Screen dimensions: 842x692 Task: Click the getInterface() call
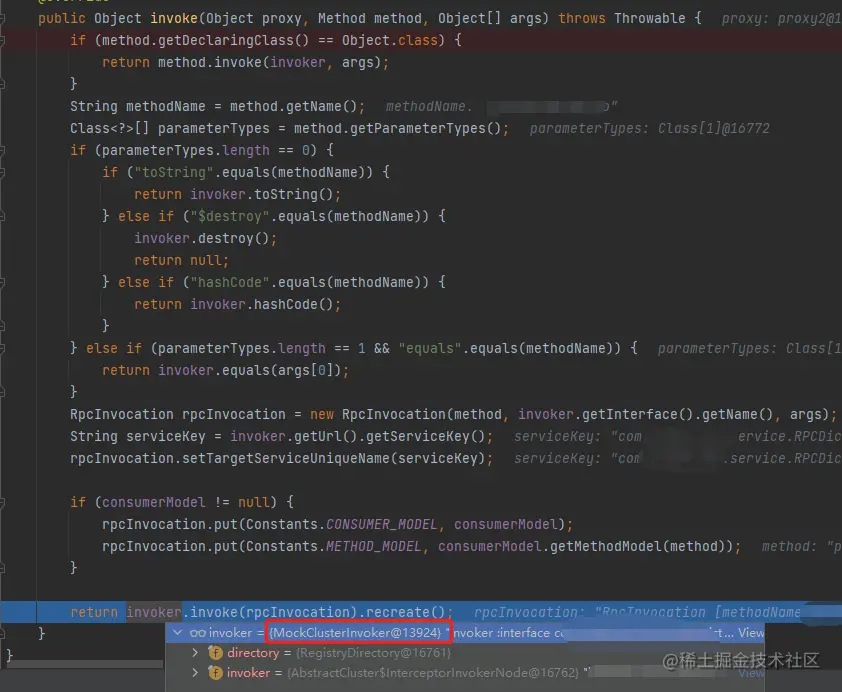(637, 414)
